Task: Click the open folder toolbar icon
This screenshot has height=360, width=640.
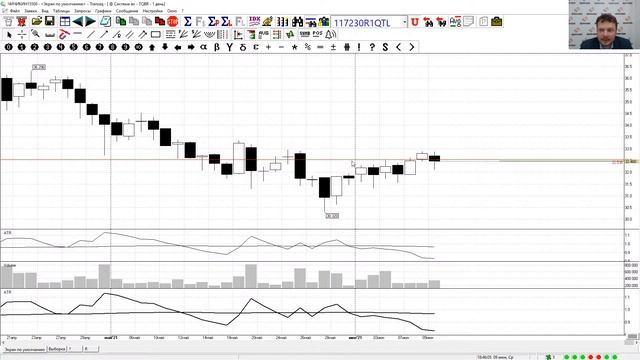Action: [37, 22]
